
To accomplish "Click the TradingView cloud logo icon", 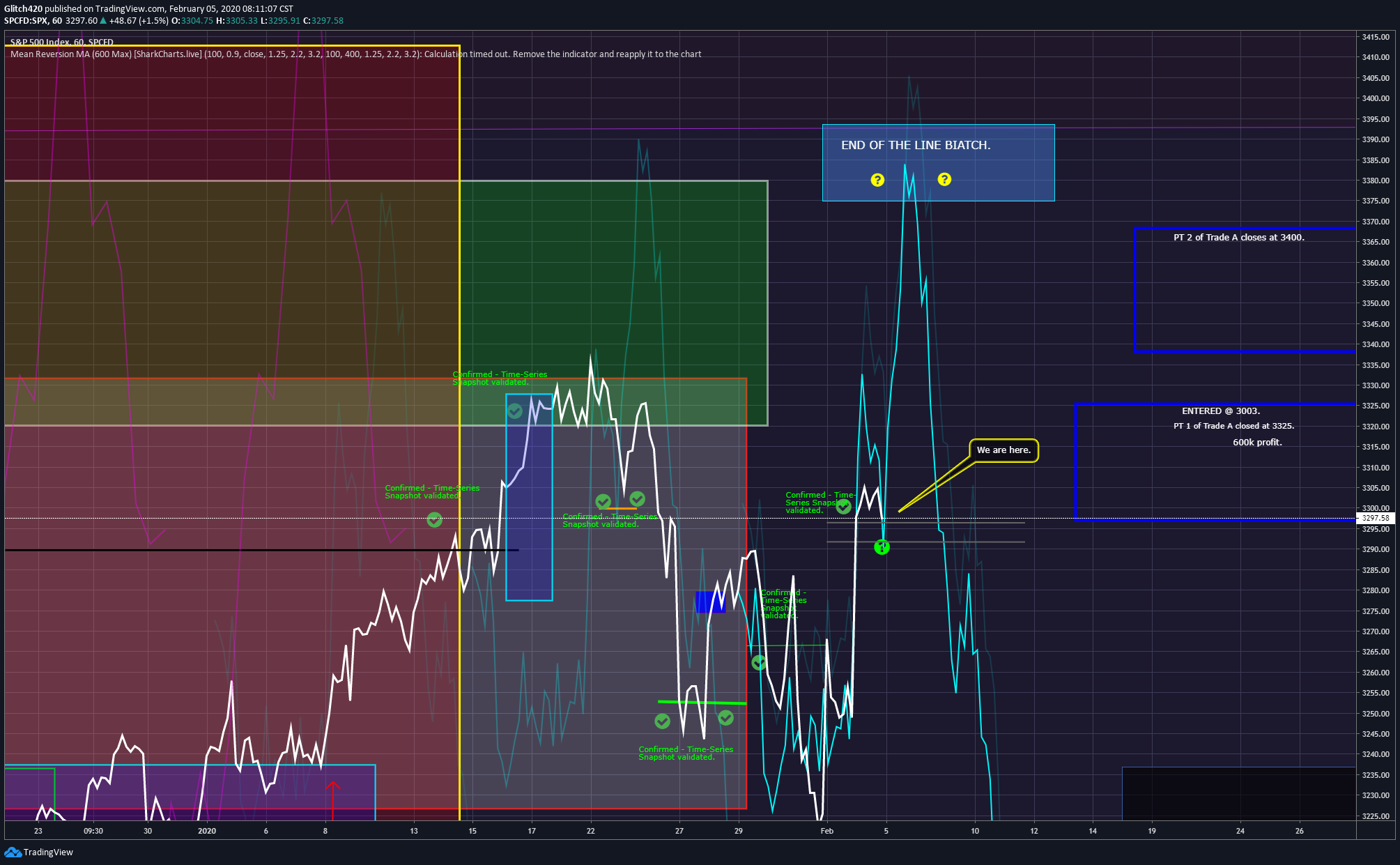I will coord(13,852).
